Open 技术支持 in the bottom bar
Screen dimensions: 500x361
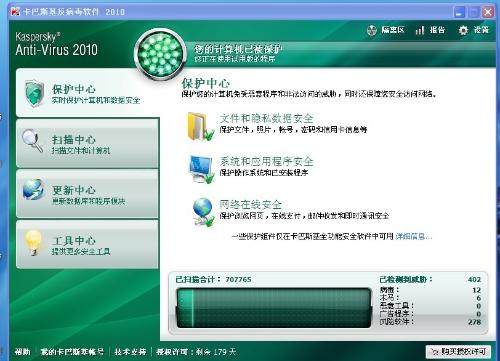[130, 352]
